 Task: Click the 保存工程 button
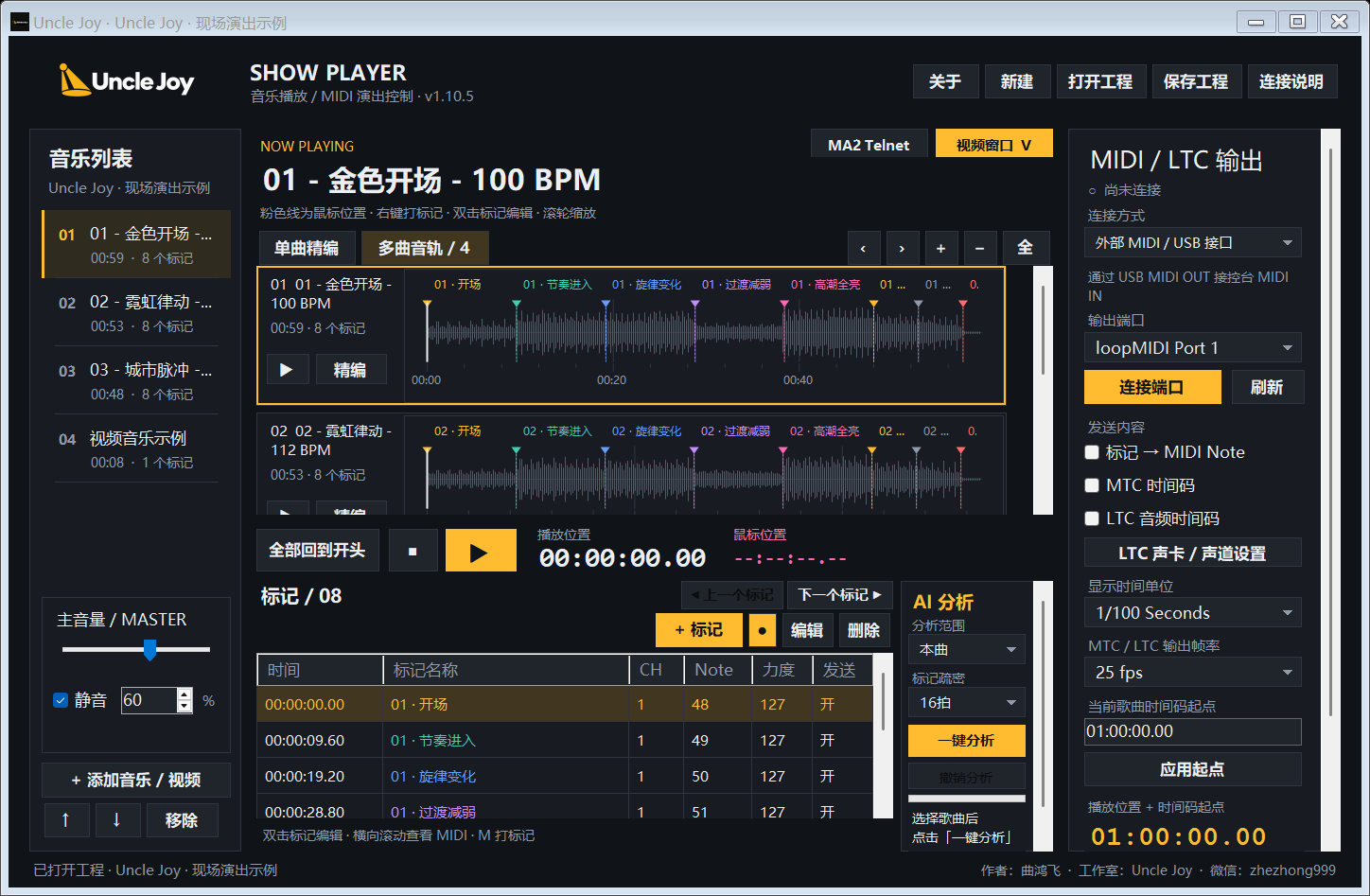pos(1196,82)
